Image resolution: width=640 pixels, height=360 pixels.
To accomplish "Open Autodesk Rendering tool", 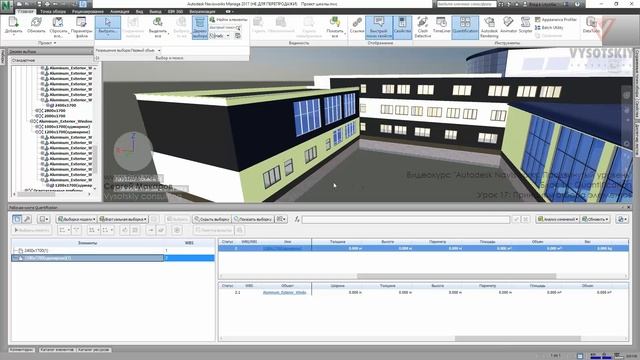I will [489, 27].
